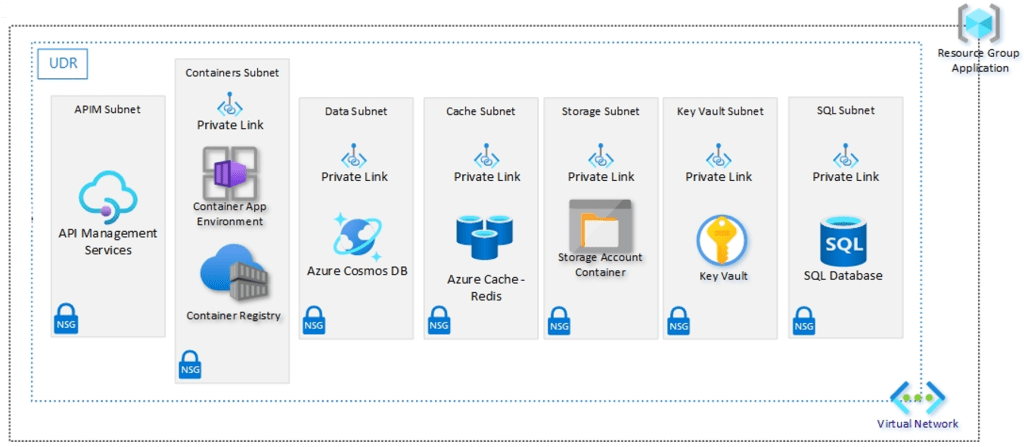This screenshot has width=1024, height=447.
Task: Click the Resource Group Application icon
Action: (x=980, y=24)
